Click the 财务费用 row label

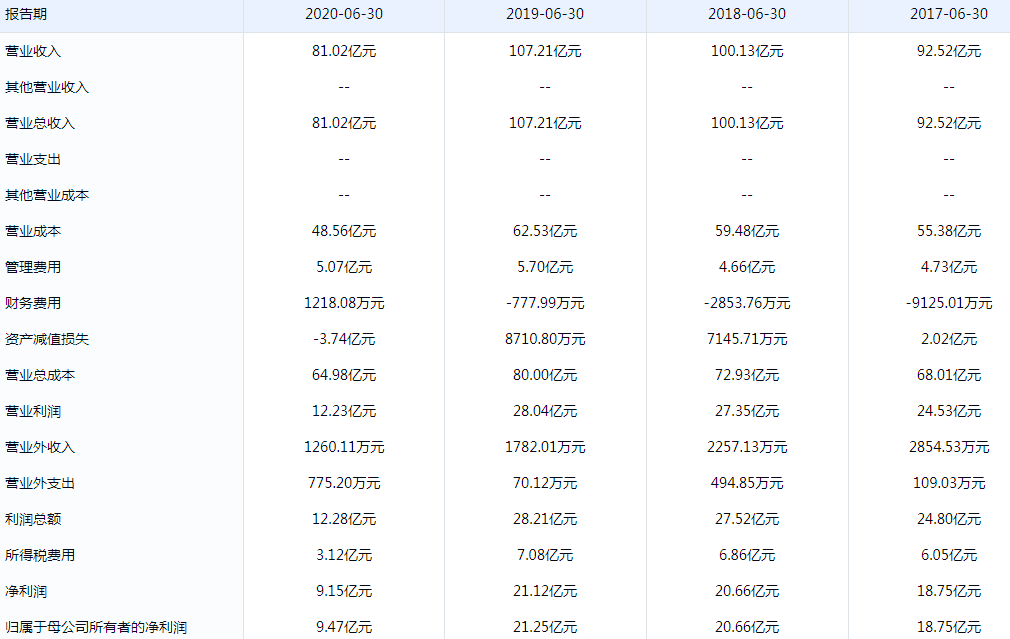(x=33, y=303)
